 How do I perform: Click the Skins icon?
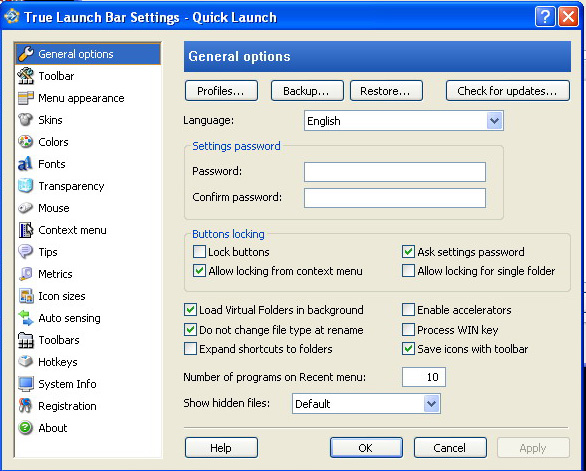[x=26, y=120]
